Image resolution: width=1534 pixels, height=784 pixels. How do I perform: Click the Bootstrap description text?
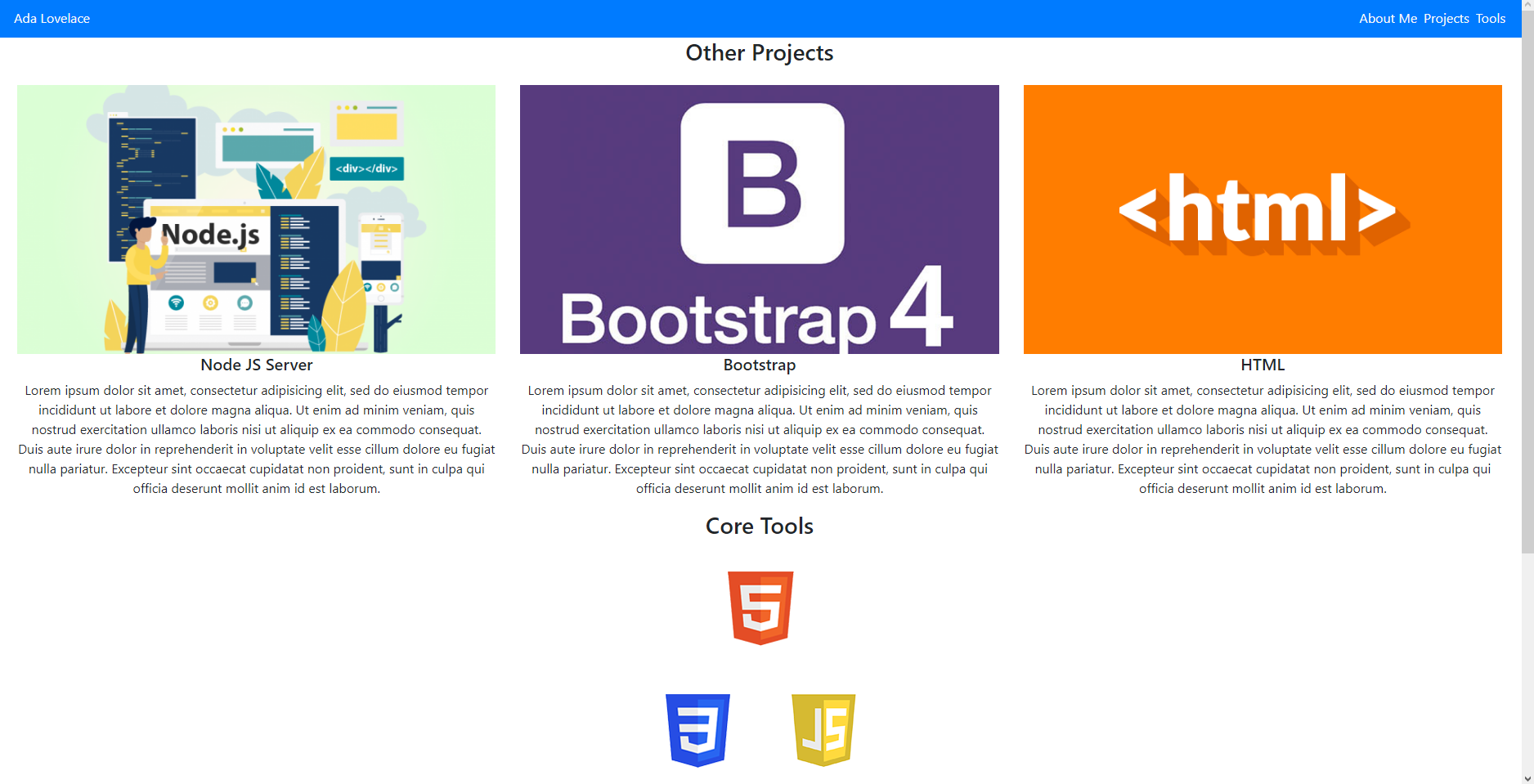click(759, 439)
